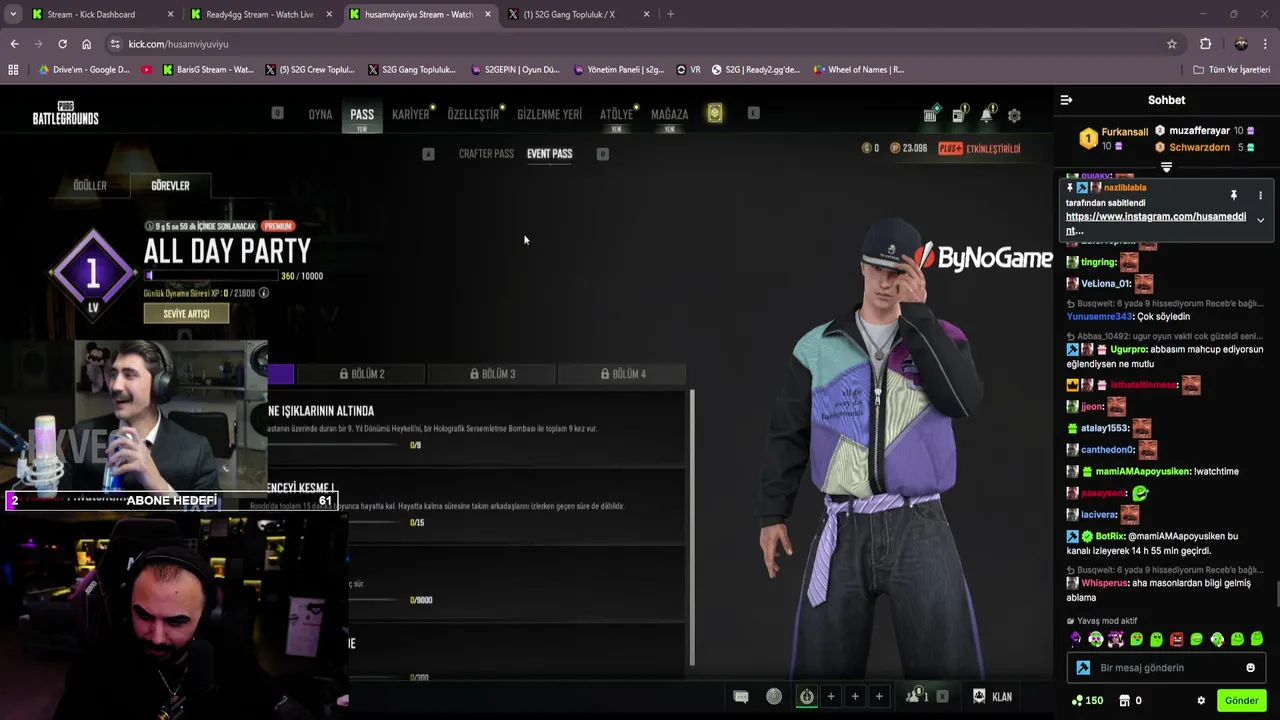Switch to Ready4gg Stream tab
Screen dimensions: 1280x720
[261, 14]
